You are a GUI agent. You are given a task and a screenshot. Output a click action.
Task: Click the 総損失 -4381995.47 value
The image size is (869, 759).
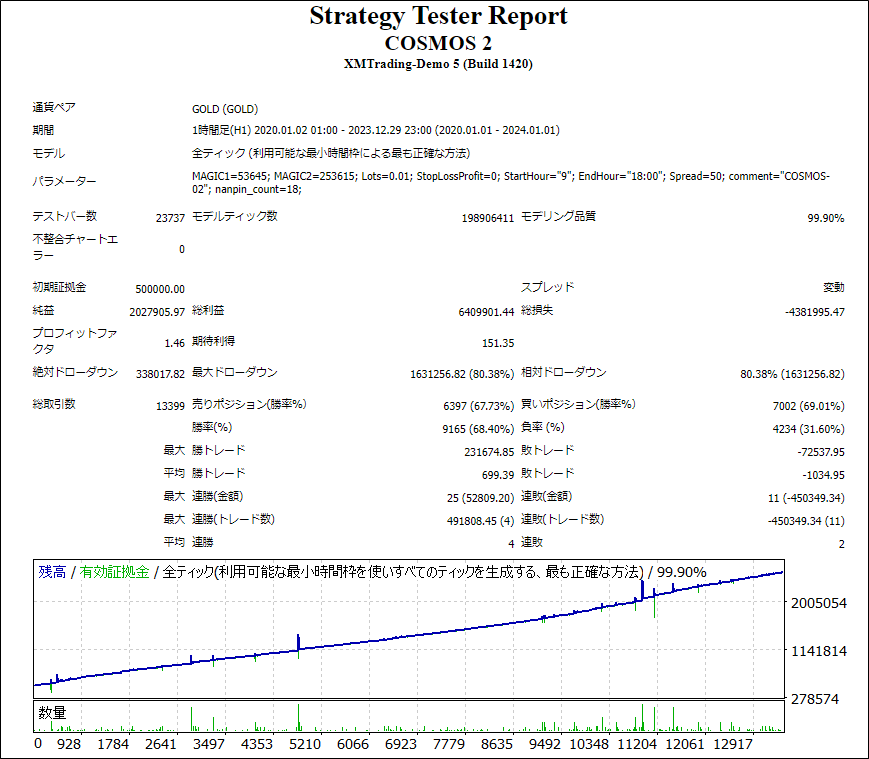[x=815, y=312]
